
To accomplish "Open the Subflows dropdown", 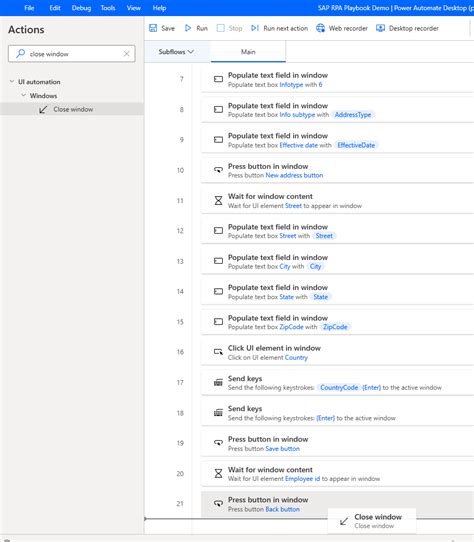I will (x=176, y=52).
